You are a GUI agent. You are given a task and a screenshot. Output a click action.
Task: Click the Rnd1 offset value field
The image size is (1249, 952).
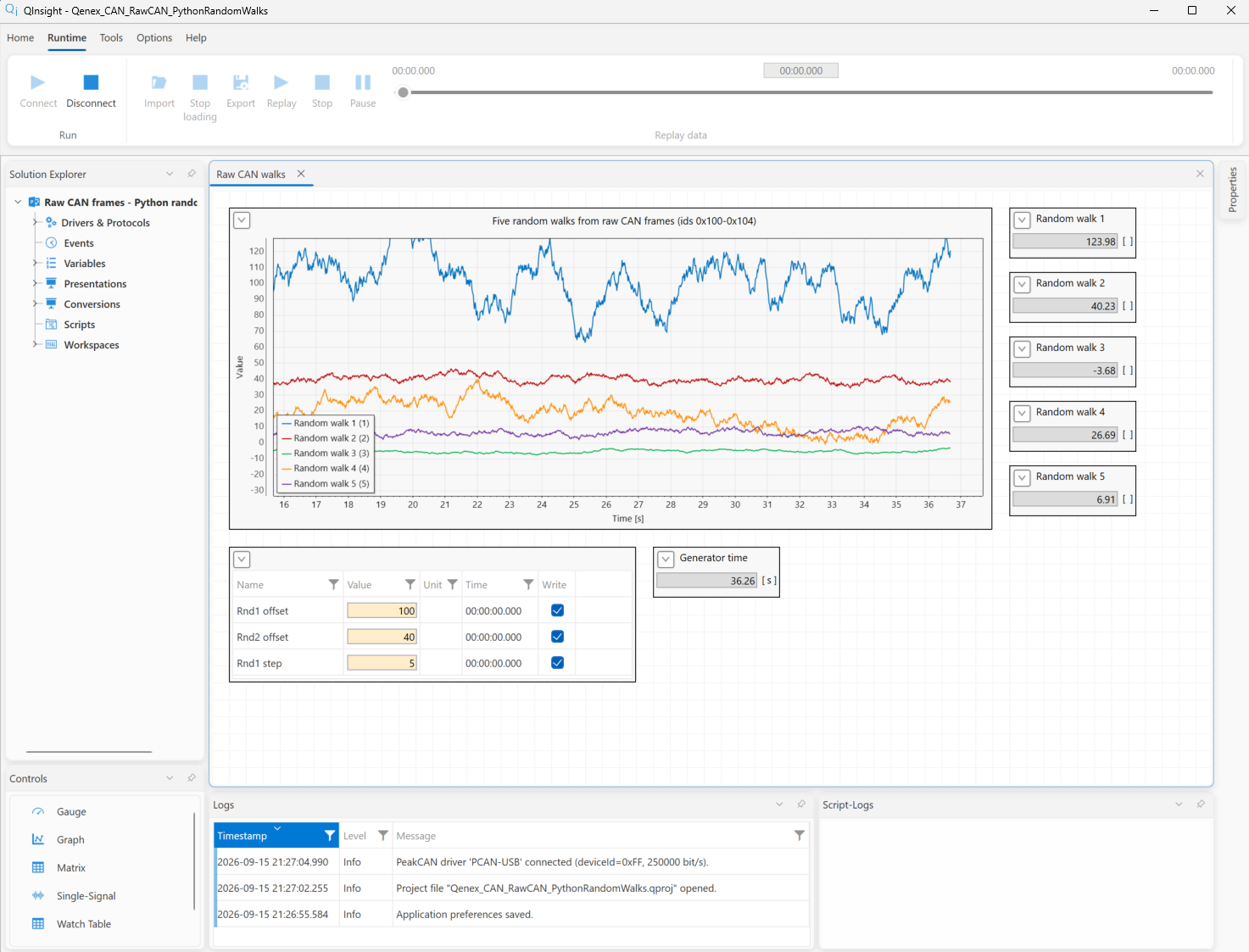382,610
